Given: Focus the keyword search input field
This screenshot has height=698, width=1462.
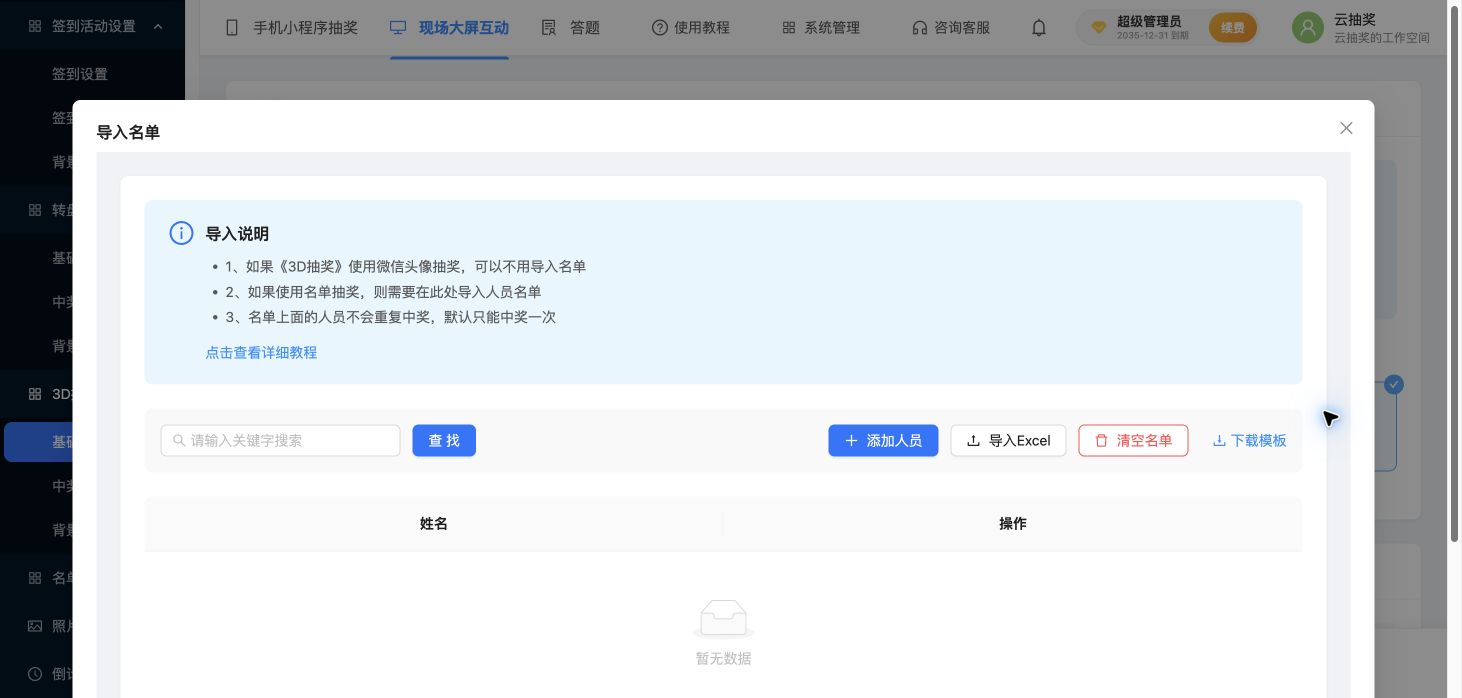Looking at the screenshot, I should tap(280, 440).
